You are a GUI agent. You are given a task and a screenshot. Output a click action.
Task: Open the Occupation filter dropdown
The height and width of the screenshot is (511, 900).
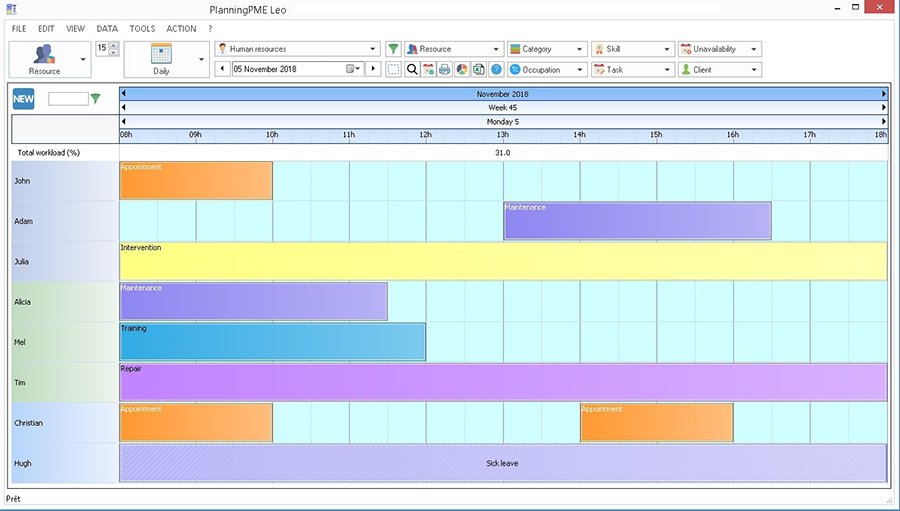[x=547, y=69]
